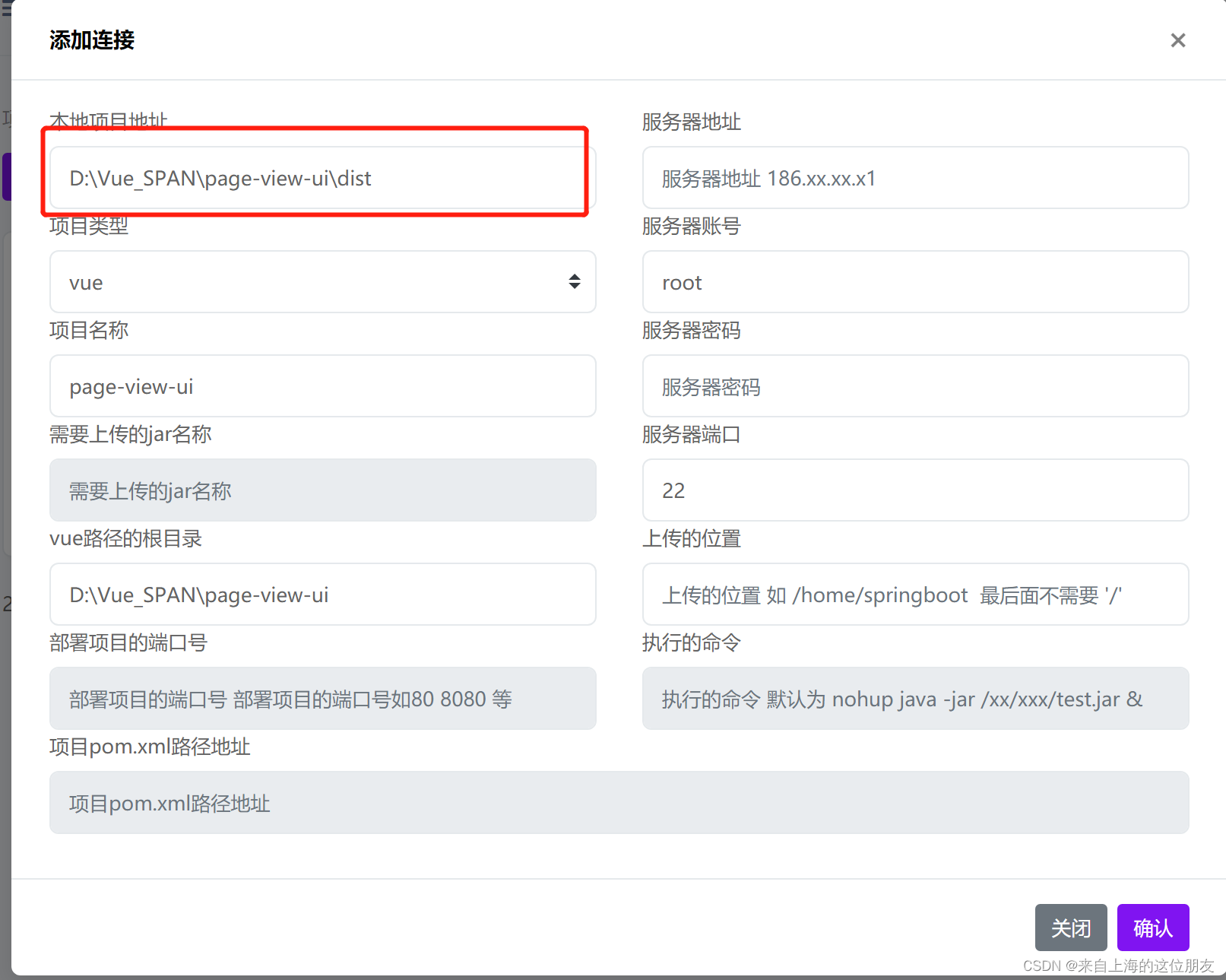Click the 部署项目的端口号 field
The image size is (1226, 980).
pos(322,699)
